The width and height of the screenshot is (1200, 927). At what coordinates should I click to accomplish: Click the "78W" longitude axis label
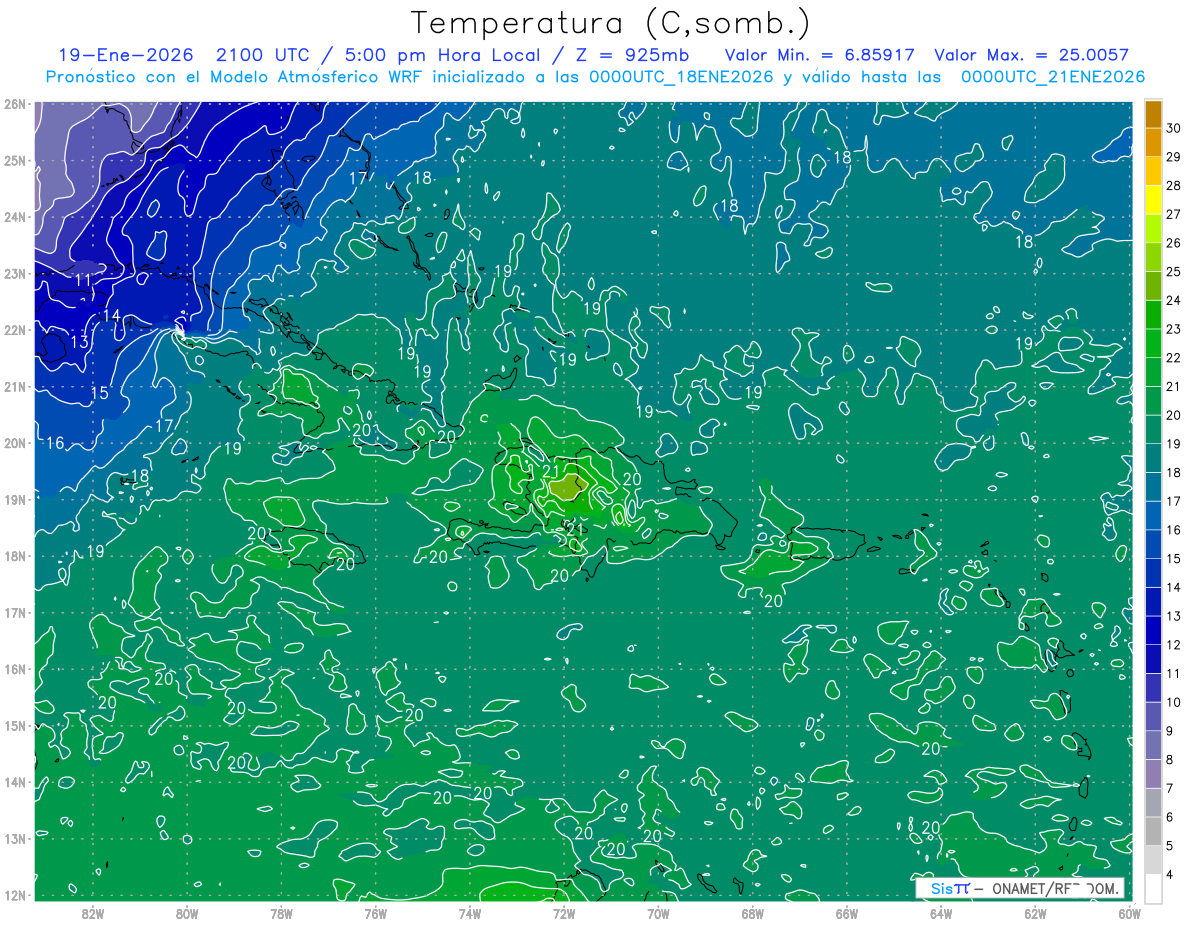coord(281,913)
